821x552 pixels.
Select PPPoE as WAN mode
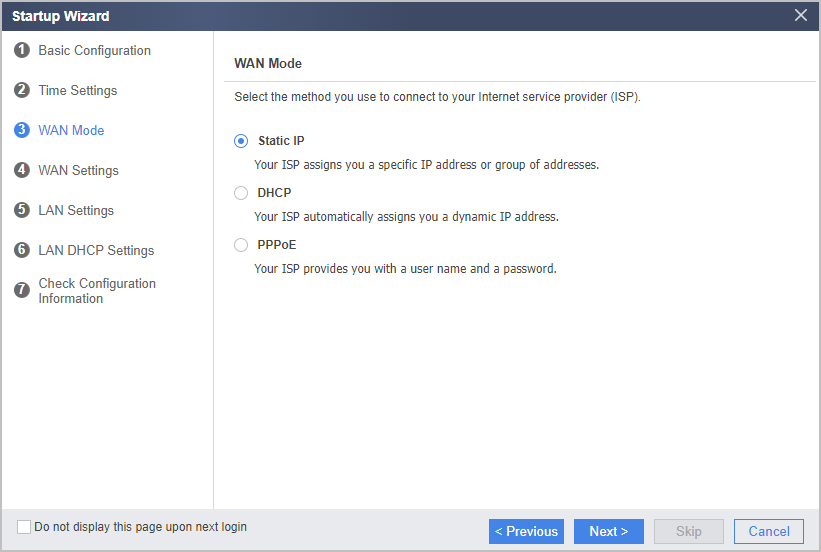(x=241, y=245)
